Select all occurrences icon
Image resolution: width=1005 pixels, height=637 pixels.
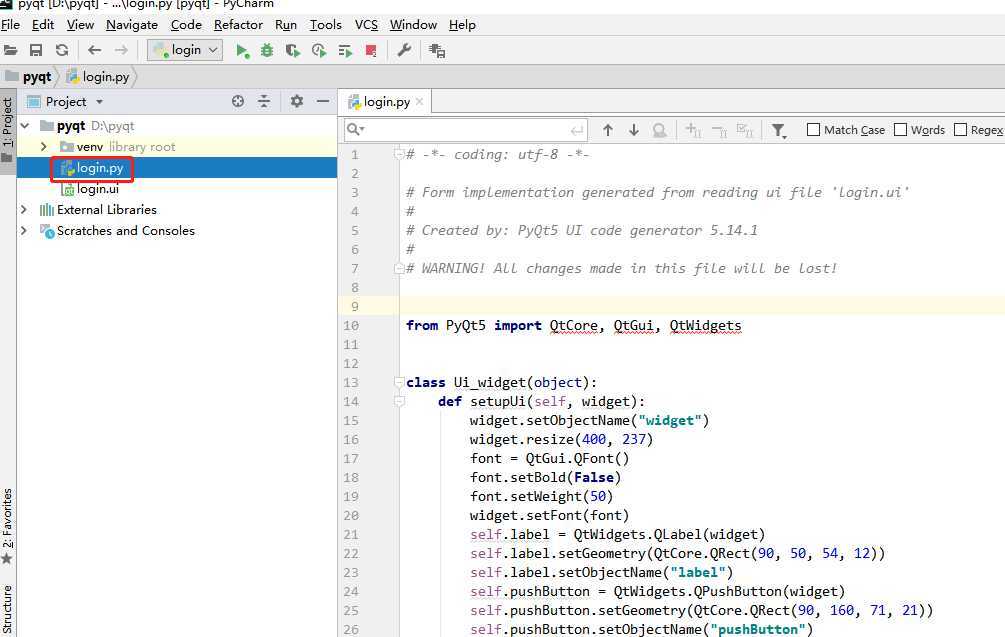coord(745,130)
